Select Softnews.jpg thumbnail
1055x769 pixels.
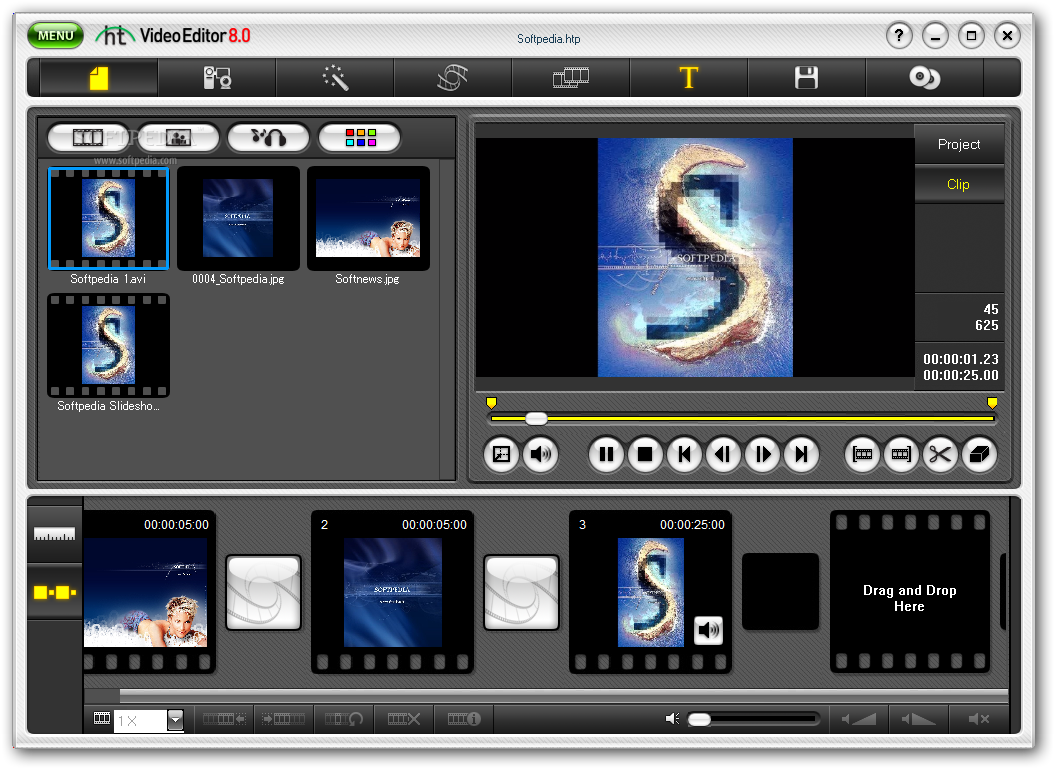(x=368, y=219)
